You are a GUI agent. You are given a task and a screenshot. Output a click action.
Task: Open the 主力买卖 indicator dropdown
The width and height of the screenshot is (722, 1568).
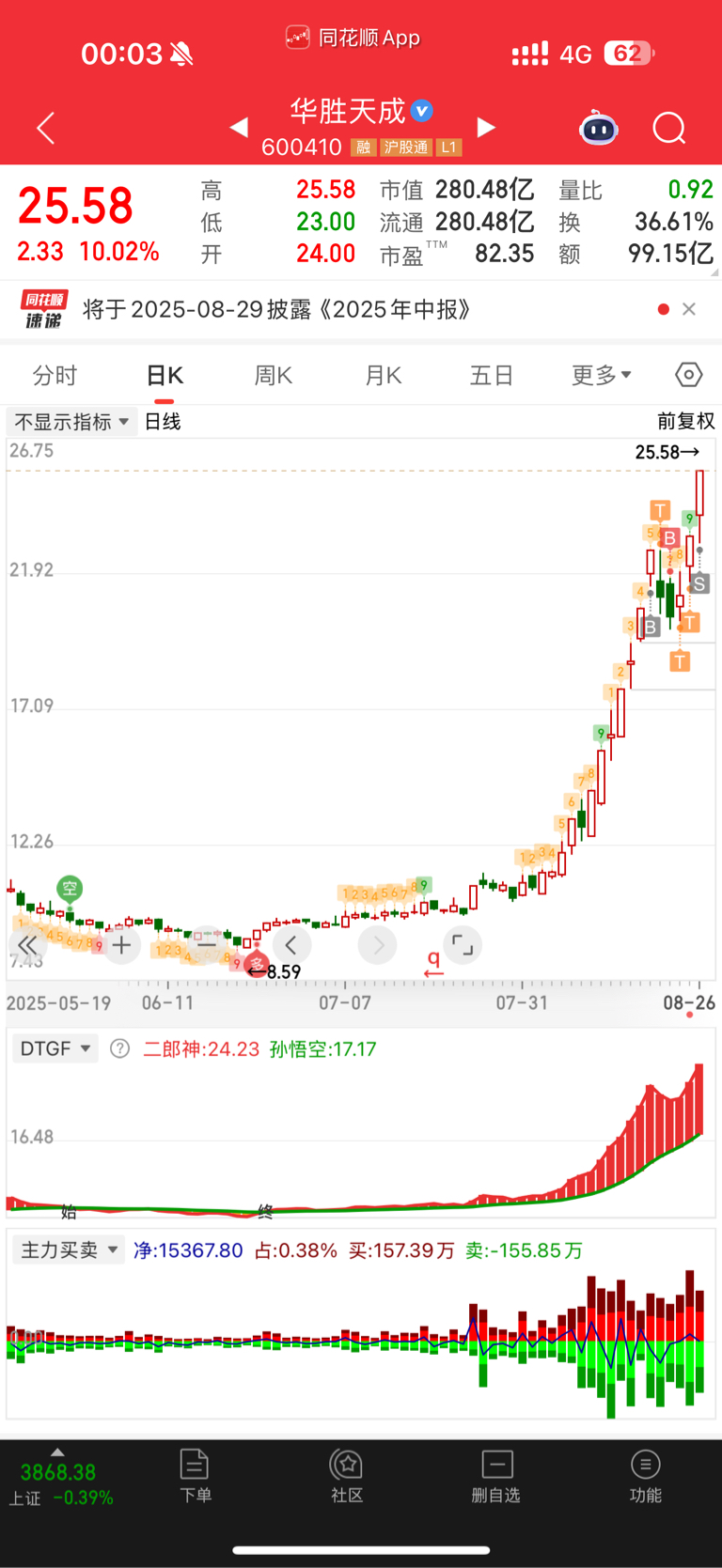(x=69, y=1250)
